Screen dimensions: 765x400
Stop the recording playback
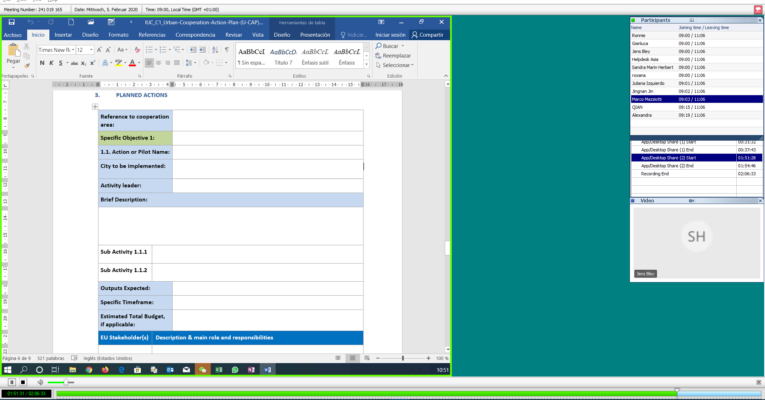click(x=25, y=382)
